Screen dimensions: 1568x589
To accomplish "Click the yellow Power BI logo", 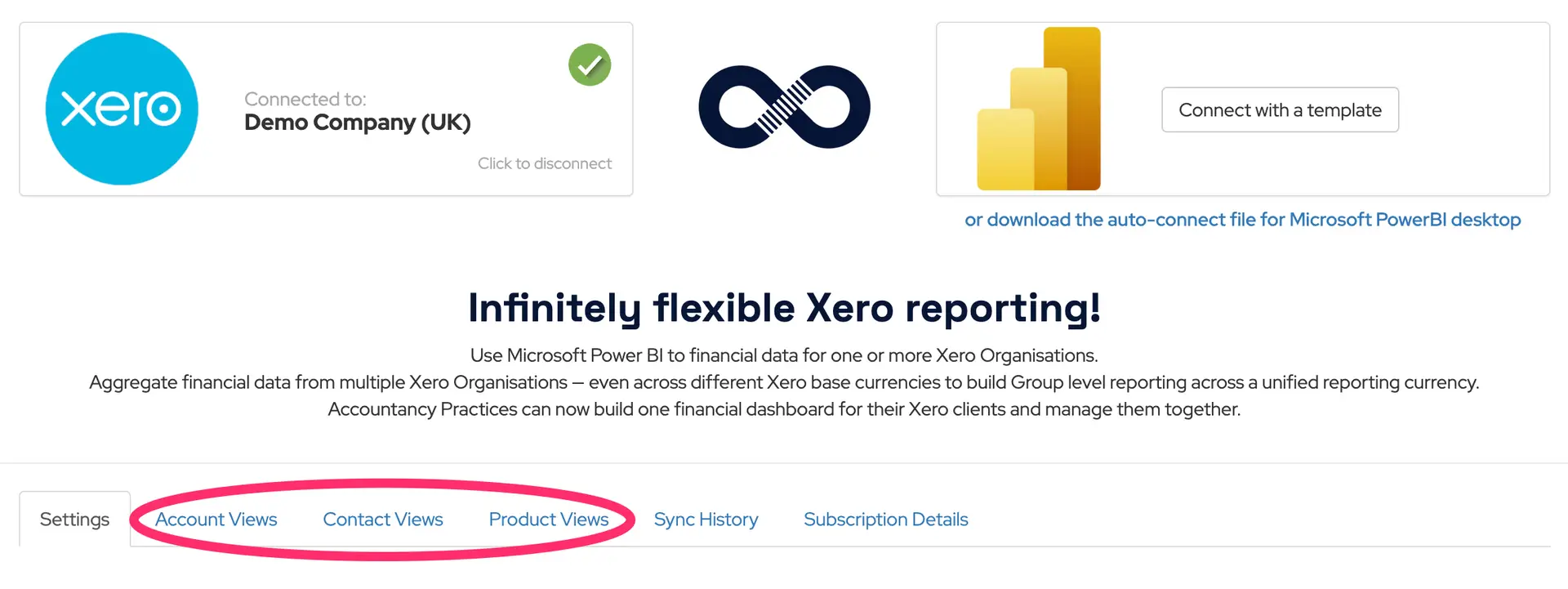I will coord(1039,109).
